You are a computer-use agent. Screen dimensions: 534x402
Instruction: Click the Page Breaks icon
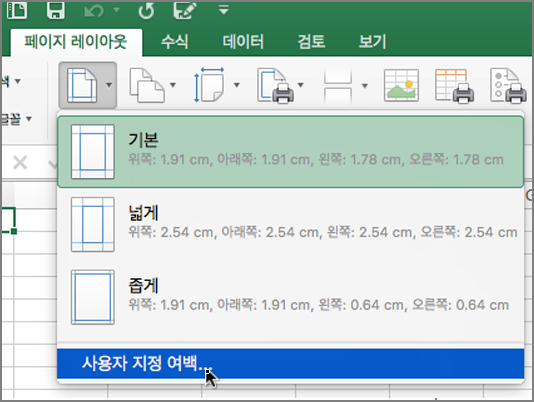click(x=338, y=85)
